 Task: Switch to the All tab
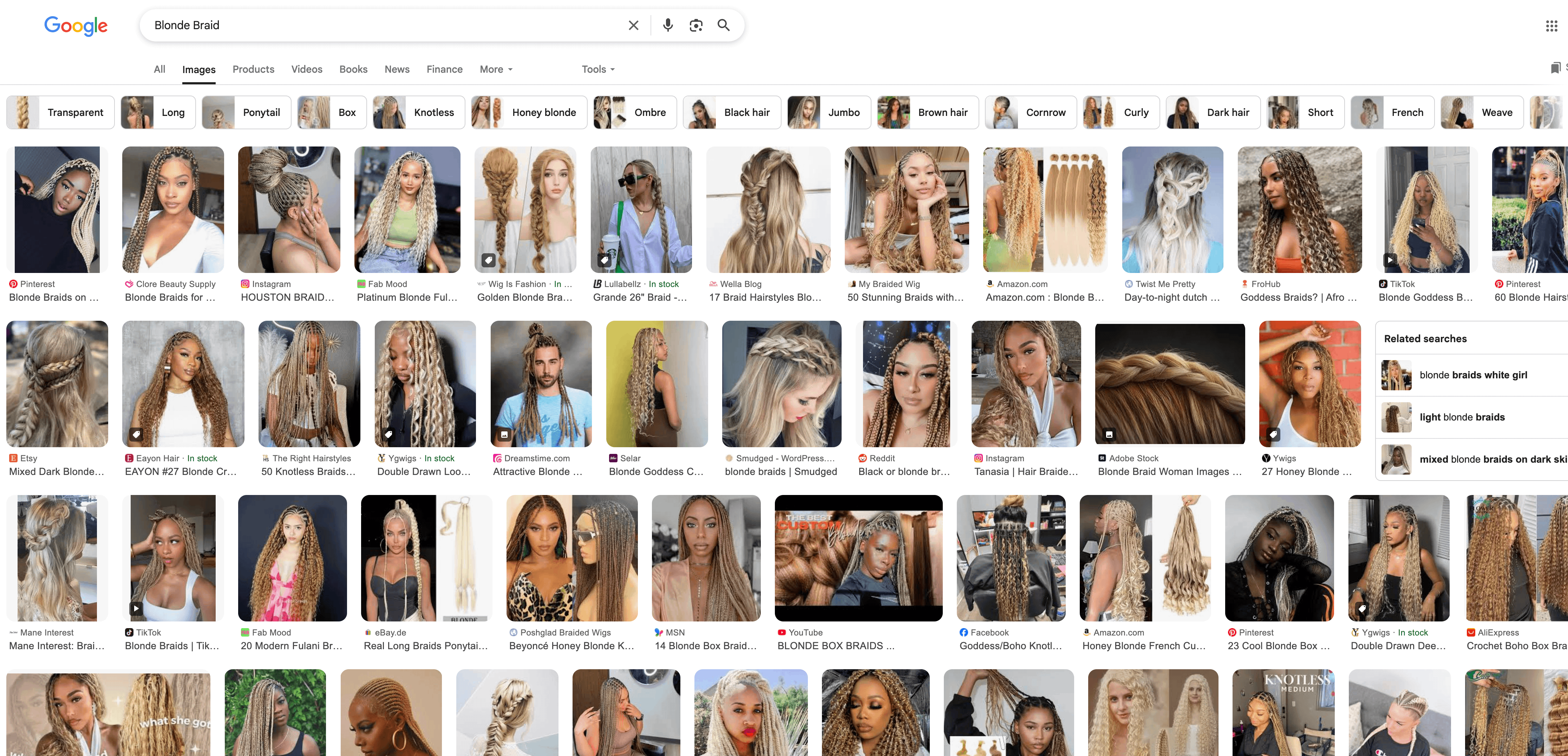(159, 70)
